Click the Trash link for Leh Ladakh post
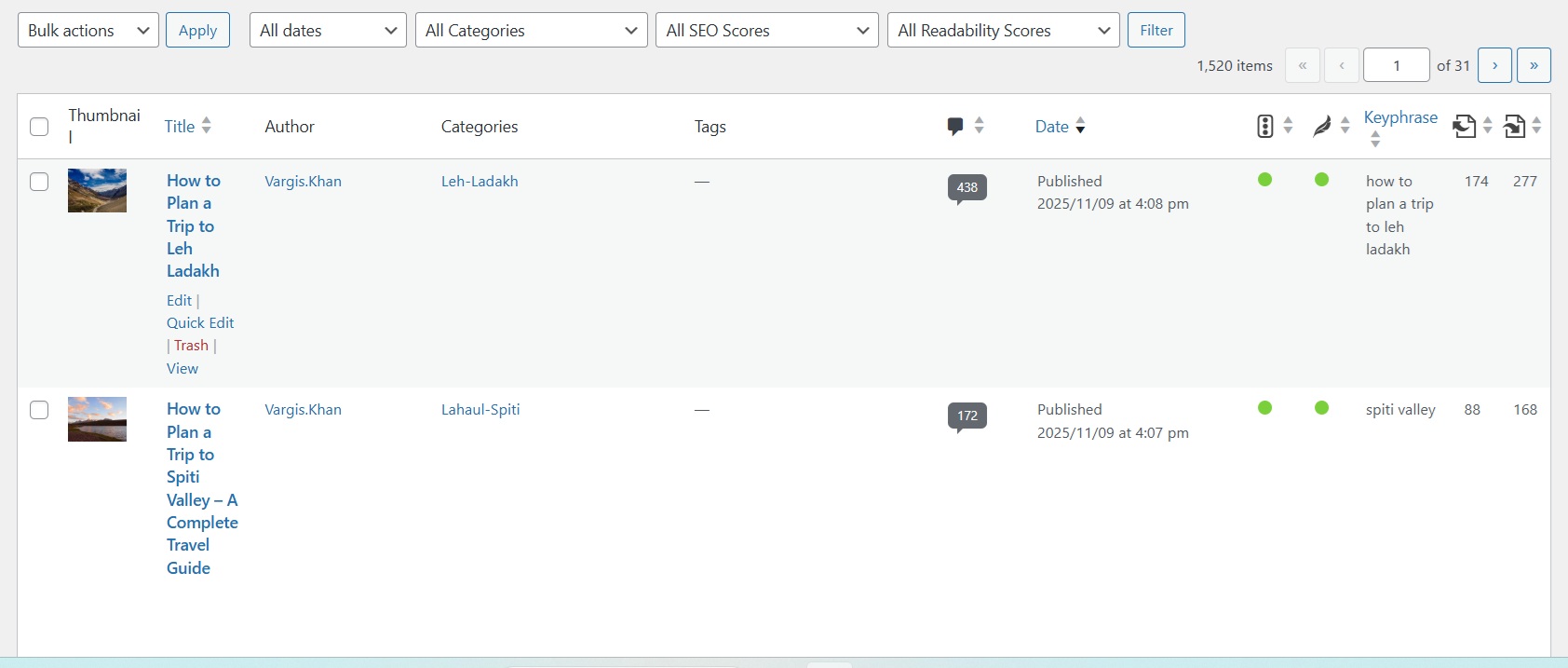Screen dimensions: 1568x668 pos(191,346)
